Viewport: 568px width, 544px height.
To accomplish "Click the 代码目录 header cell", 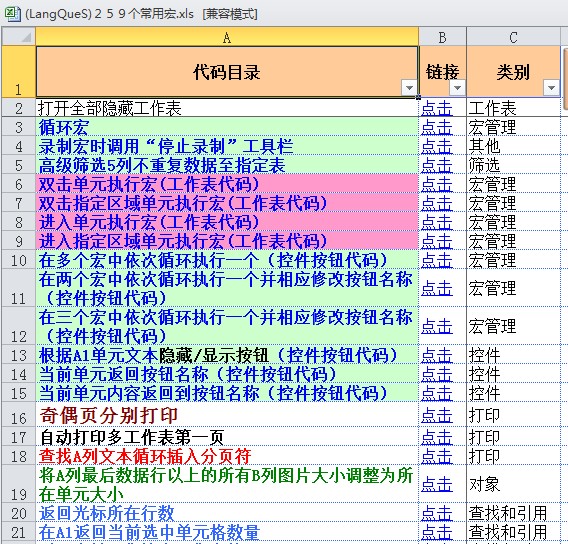I will [227, 72].
